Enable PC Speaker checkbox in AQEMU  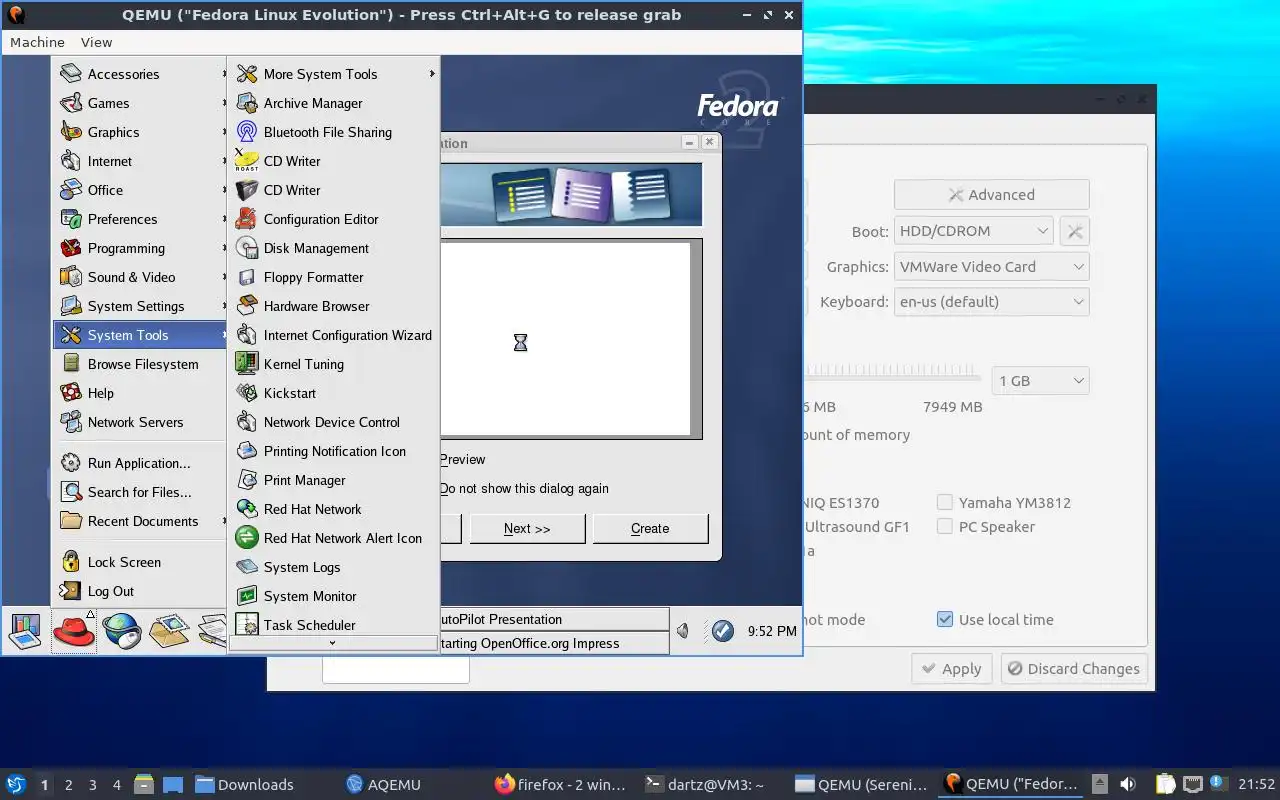[x=944, y=526]
